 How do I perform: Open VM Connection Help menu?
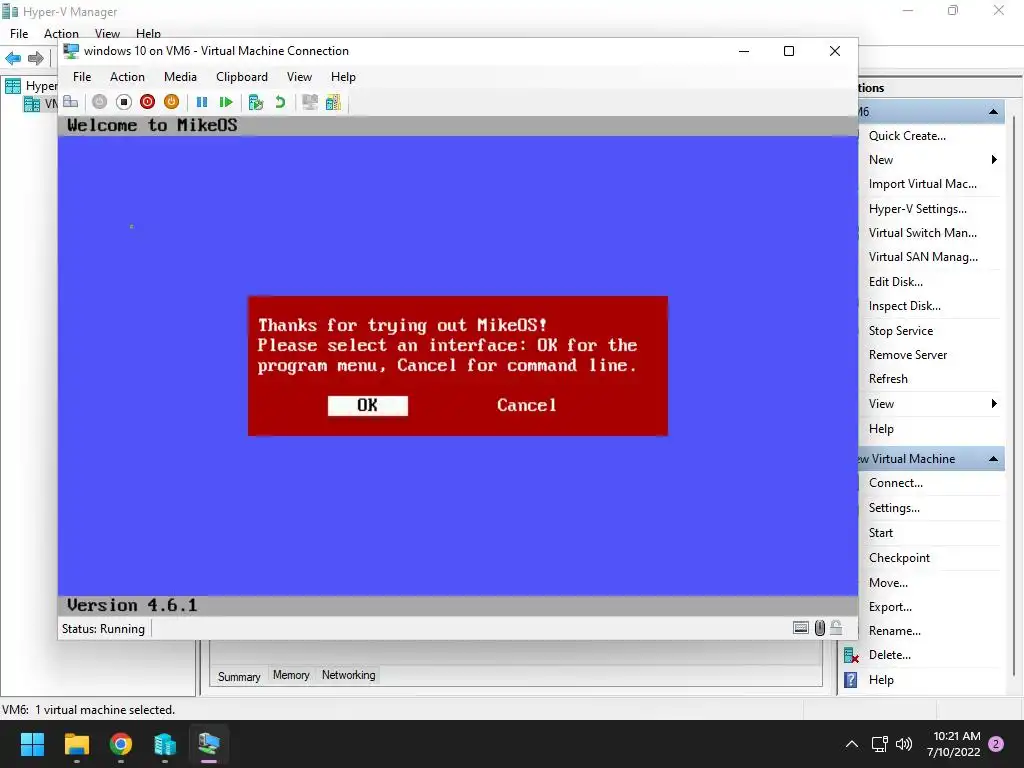[x=343, y=77]
